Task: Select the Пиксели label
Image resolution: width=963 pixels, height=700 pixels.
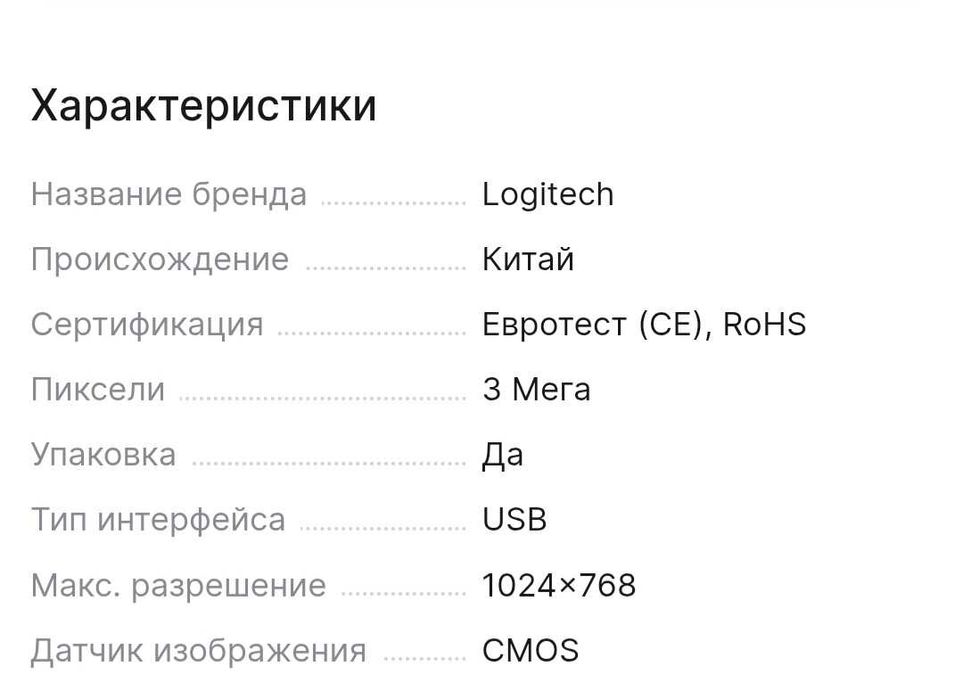Action: (x=98, y=389)
